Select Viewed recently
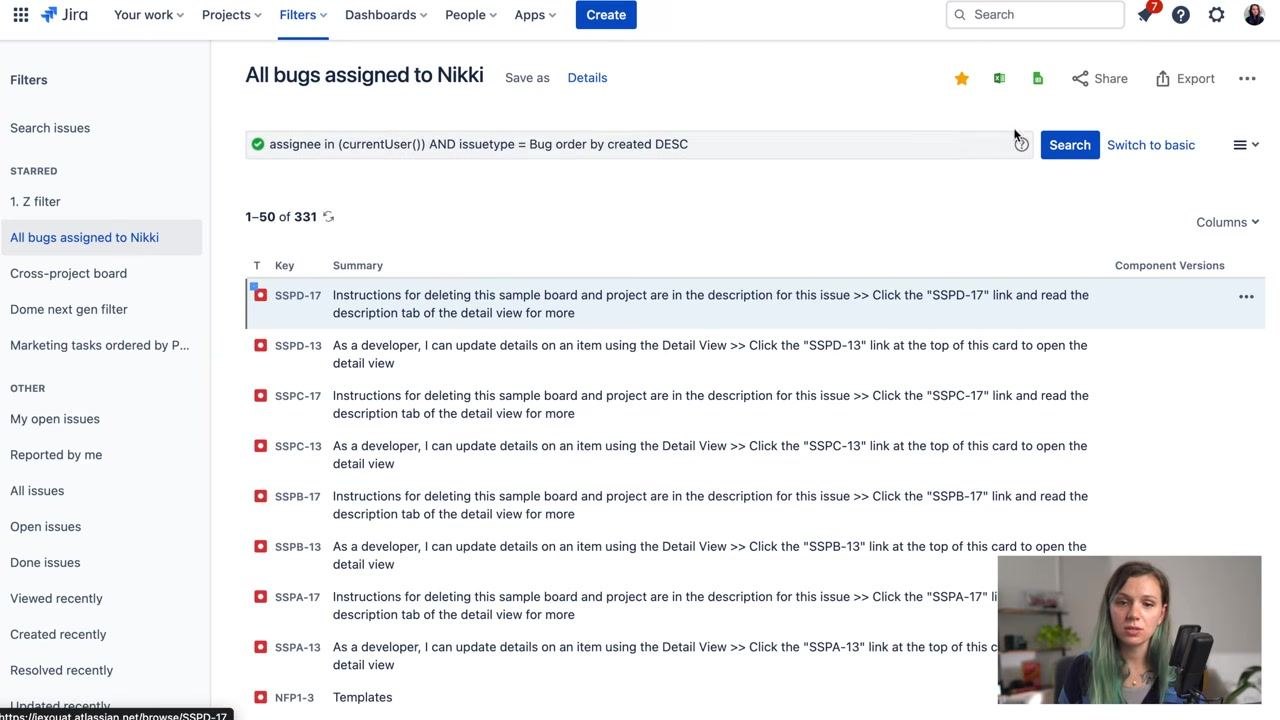The width and height of the screenshot is (1280, 720). (56, 599)
